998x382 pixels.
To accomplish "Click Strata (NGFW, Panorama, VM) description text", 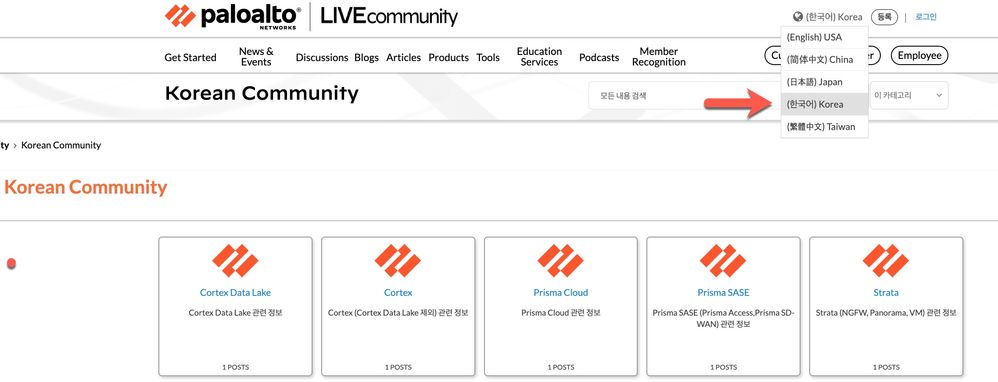I will (886, 313).
